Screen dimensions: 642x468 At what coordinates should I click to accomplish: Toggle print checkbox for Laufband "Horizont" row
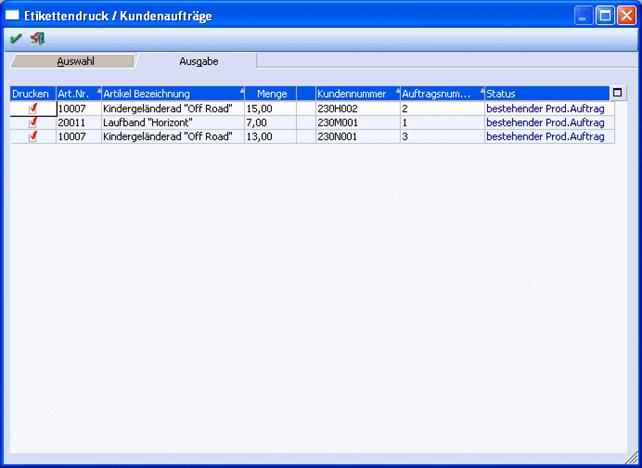pyautogui.click(x=33, y=122)
